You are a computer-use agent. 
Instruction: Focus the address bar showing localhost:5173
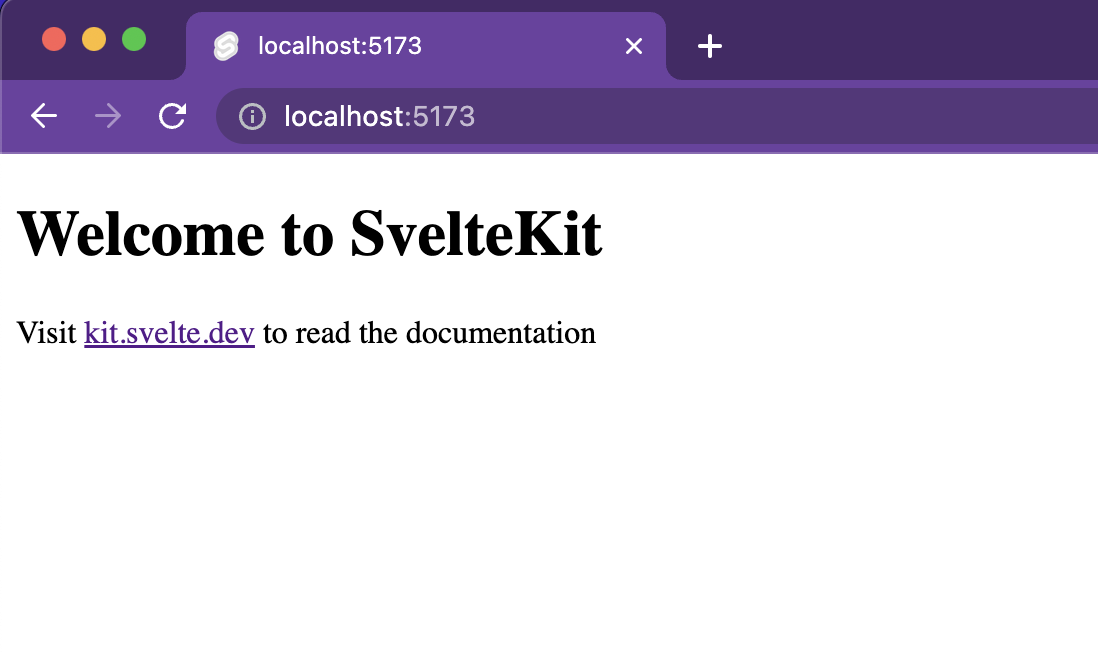pyautogui.click(x=657, y=116)
